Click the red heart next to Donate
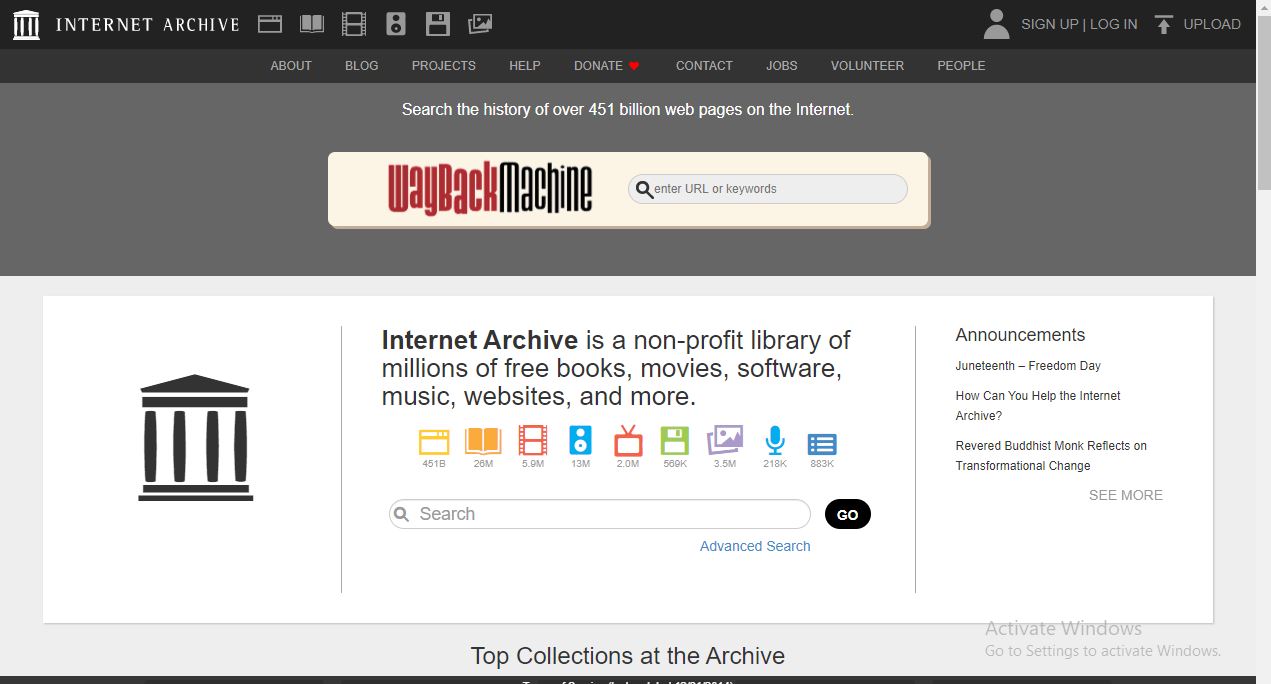Viewport: 1271px width, 684px height. click(634, 66)
